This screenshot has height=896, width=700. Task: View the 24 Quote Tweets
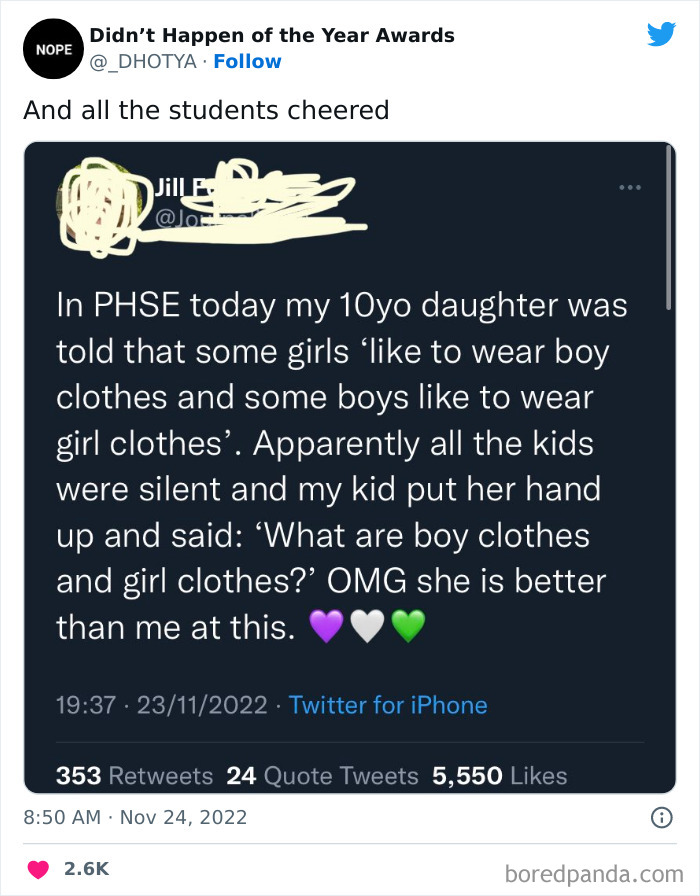pyautogui.click(x=322, y=776)
